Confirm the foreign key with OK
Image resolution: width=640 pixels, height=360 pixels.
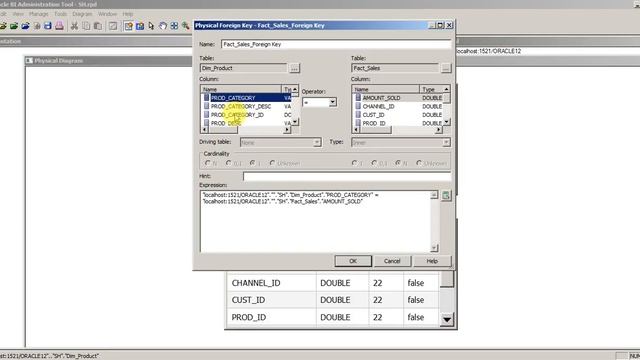click(x=353, y=261)
